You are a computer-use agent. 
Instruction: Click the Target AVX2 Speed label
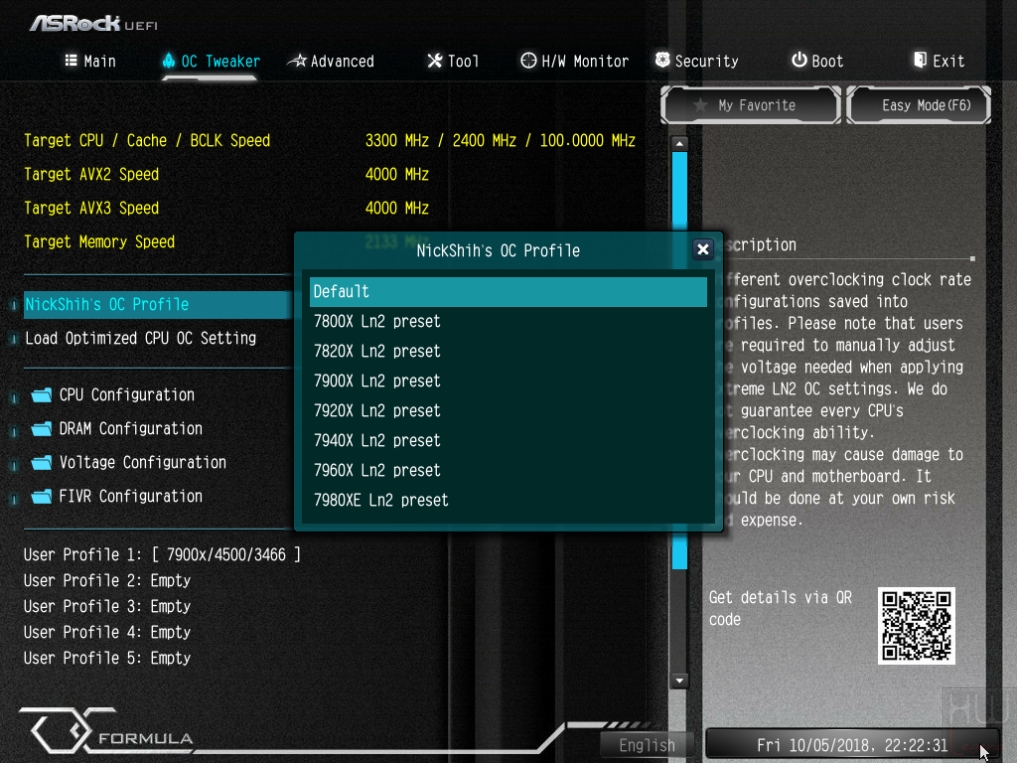[x=91, y=175]
